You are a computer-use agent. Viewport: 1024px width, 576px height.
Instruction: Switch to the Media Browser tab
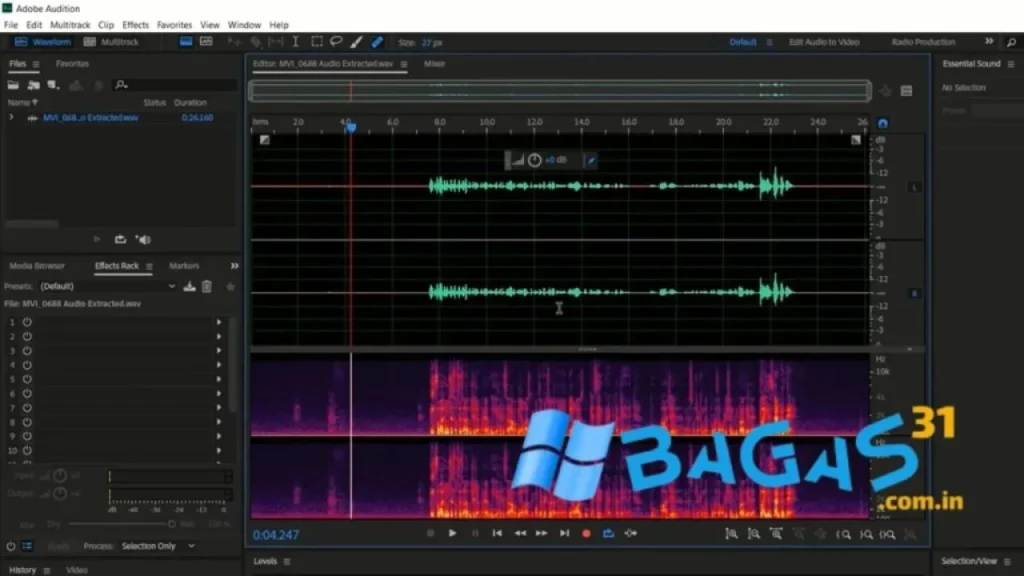point(37,266)
